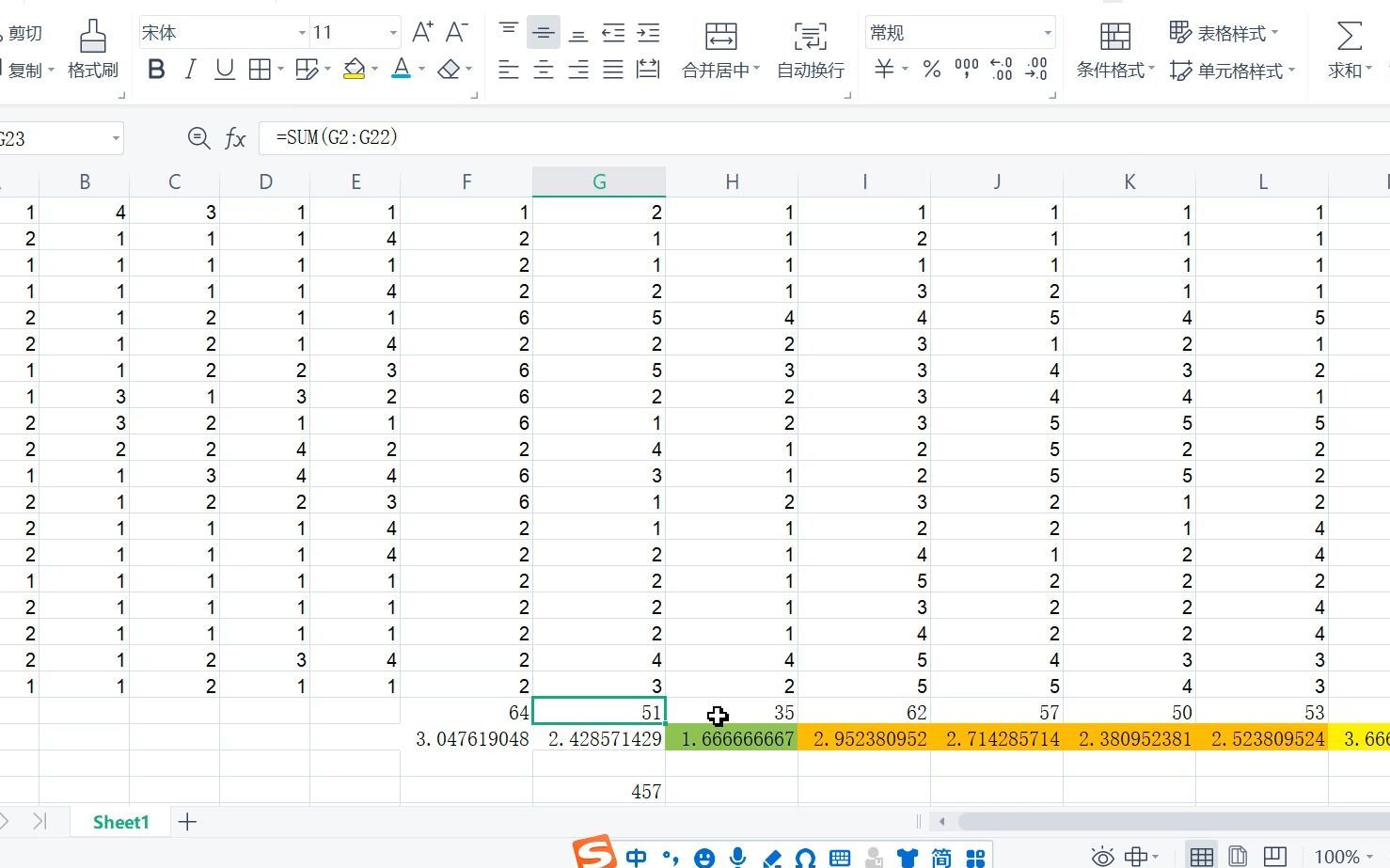The width and height of the screenshot is (1390, 868).
Task: Apply percent style icon
Action: pyautogui.click(x=932, y=70)
